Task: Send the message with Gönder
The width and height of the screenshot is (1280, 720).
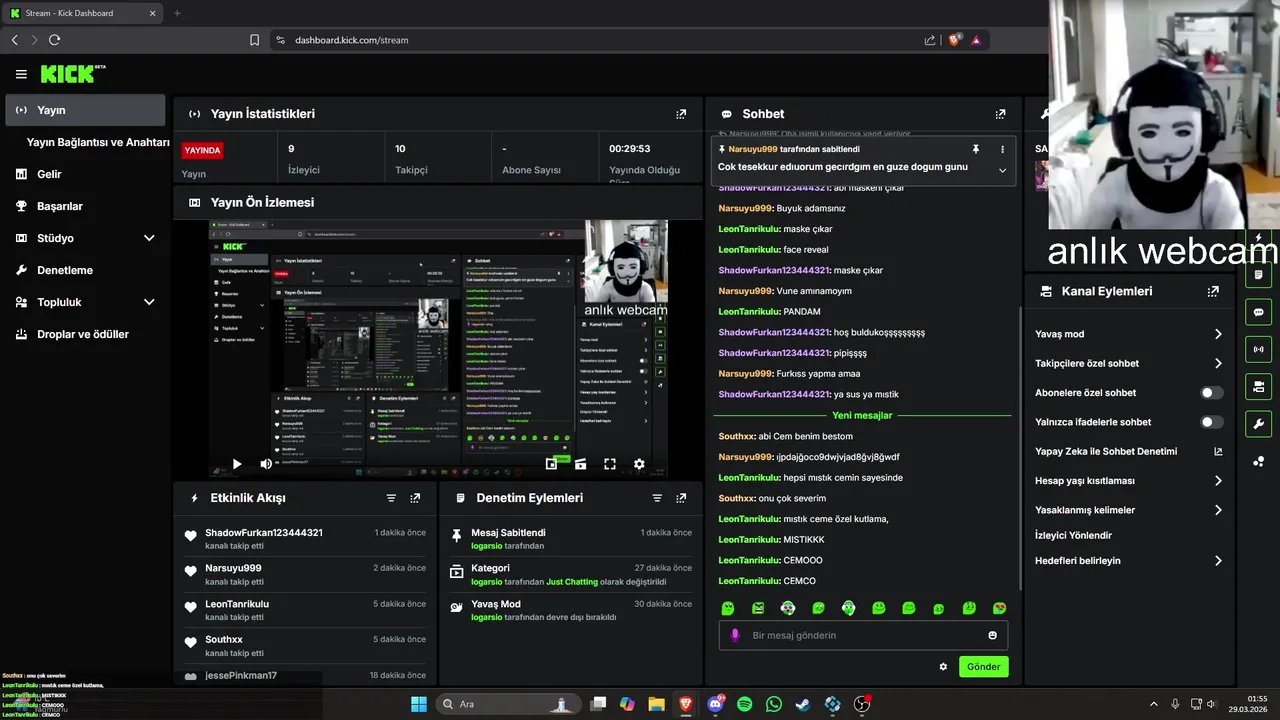Action: (983, 667)
